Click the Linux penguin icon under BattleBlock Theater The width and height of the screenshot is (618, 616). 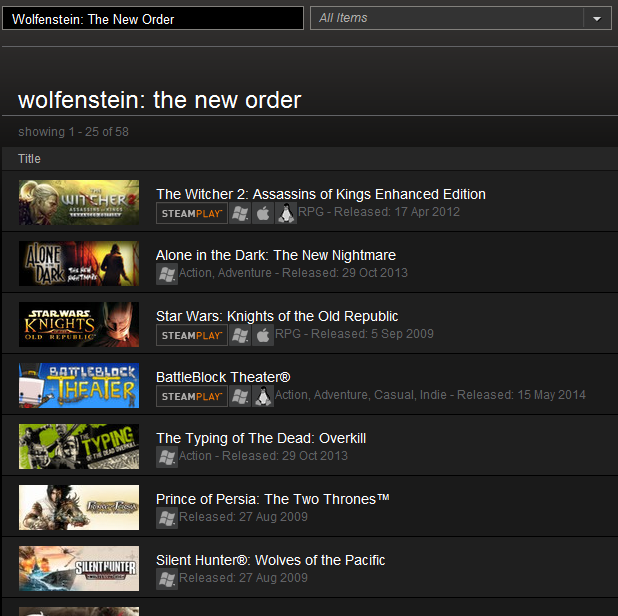[263, 396]
